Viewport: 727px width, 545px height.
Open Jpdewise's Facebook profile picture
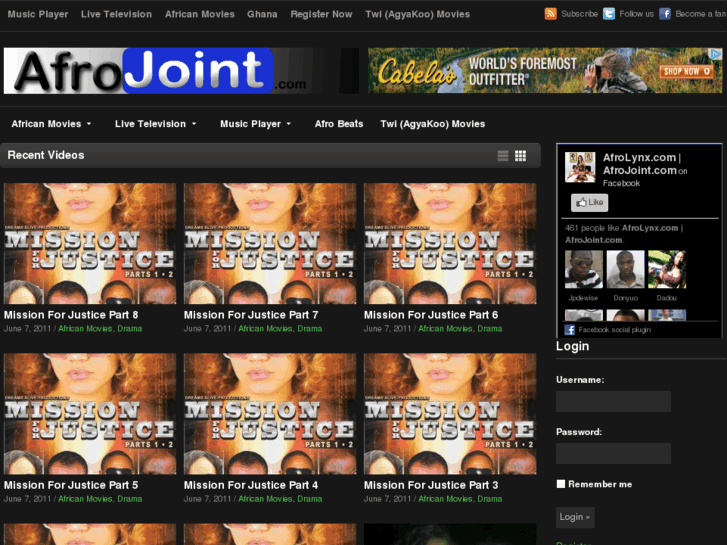tap(584, 269)
